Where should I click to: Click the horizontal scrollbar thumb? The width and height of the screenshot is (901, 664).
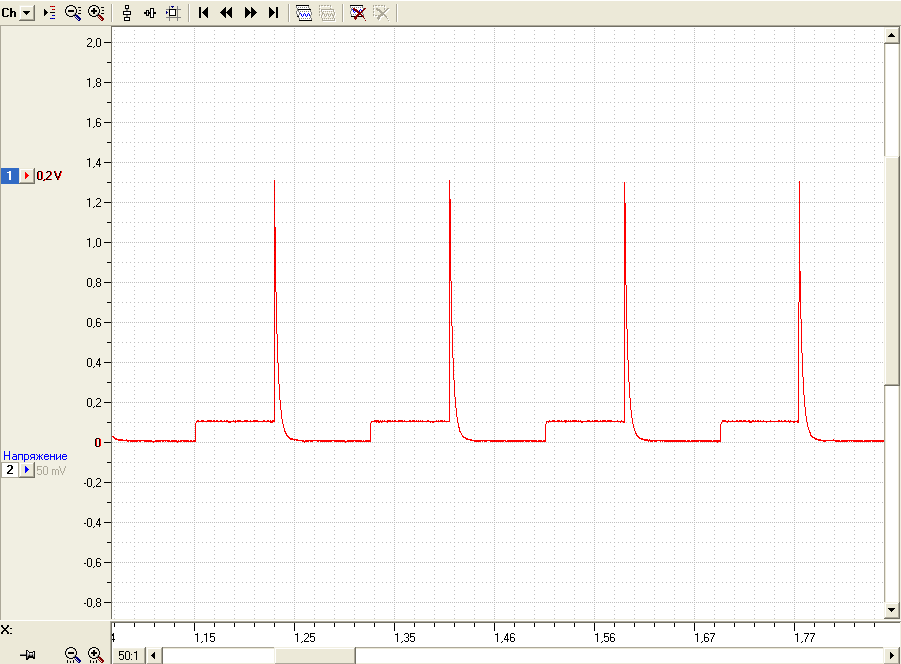[315, 655]
